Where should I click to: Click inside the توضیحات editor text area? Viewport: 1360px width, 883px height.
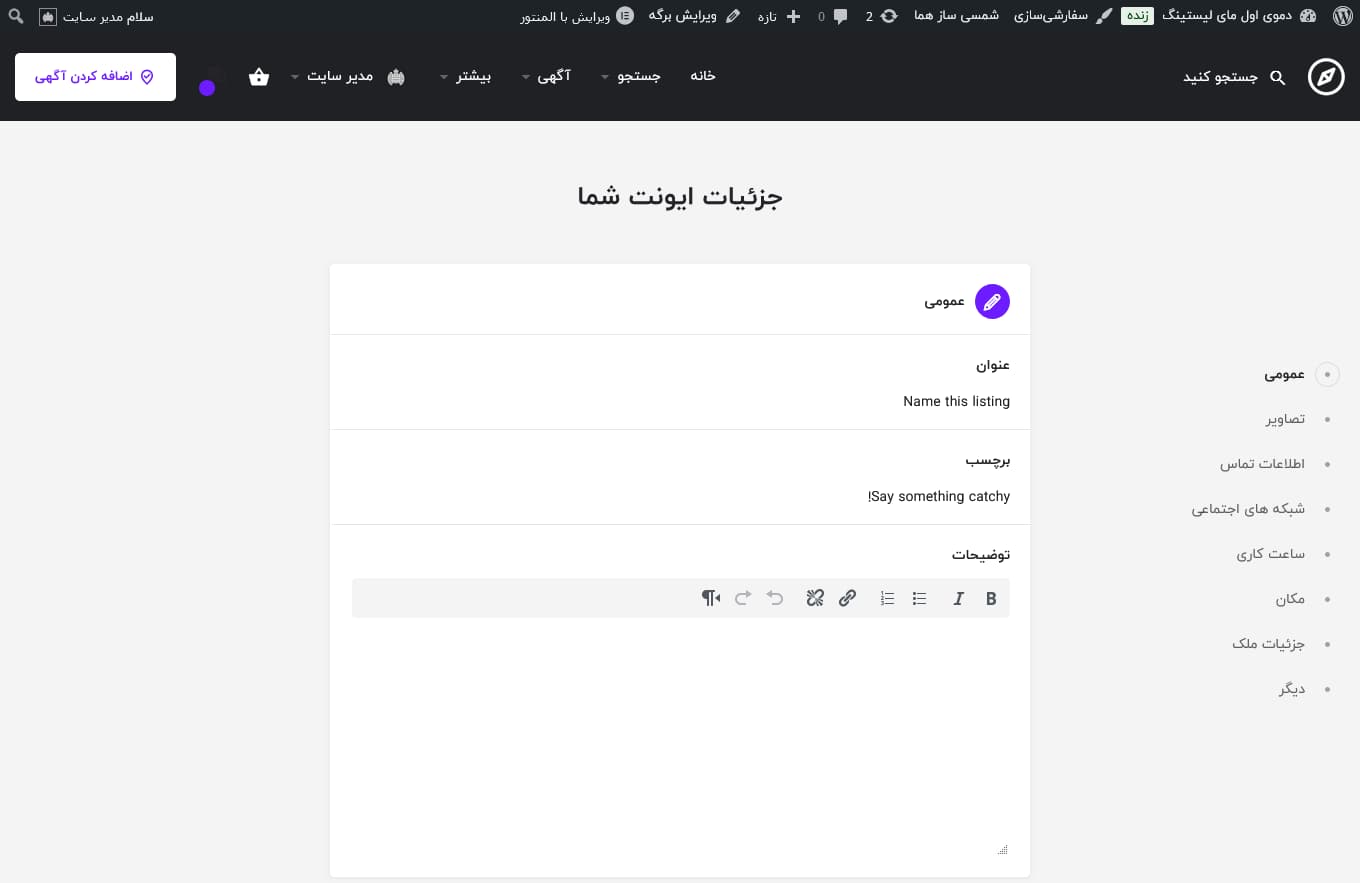coord(680,735)
